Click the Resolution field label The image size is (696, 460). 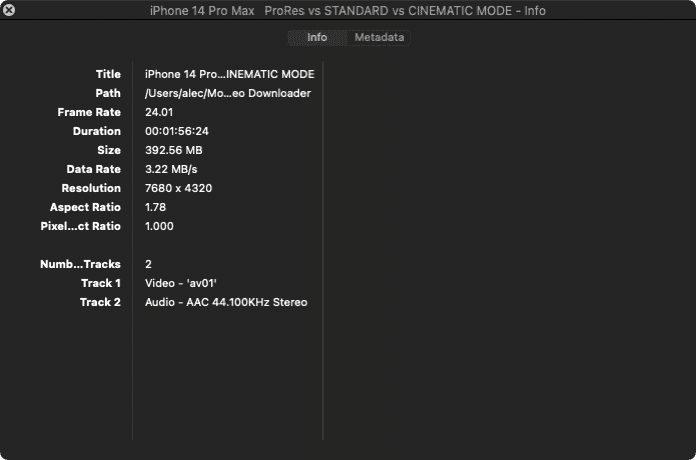91,188
